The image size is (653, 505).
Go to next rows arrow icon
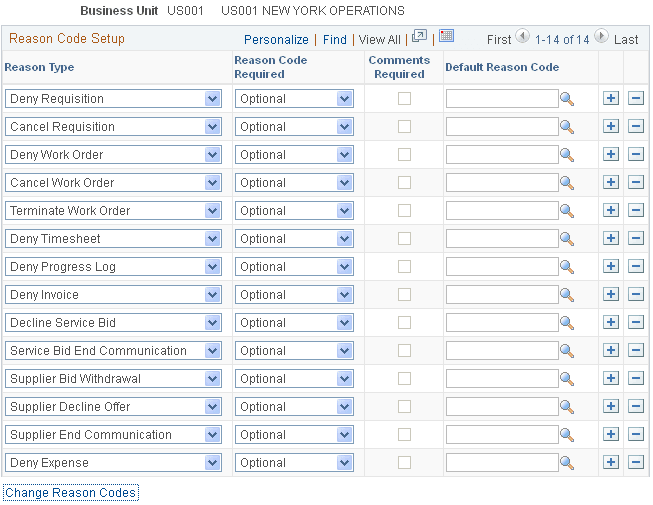coord(601,38)
